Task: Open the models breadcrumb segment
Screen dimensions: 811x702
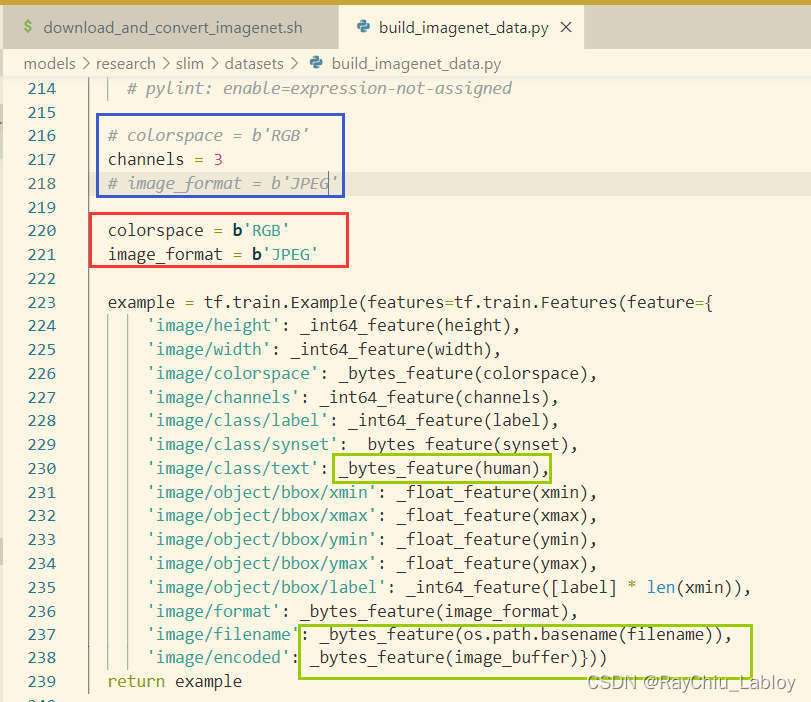Action: [x=50, y=64]
